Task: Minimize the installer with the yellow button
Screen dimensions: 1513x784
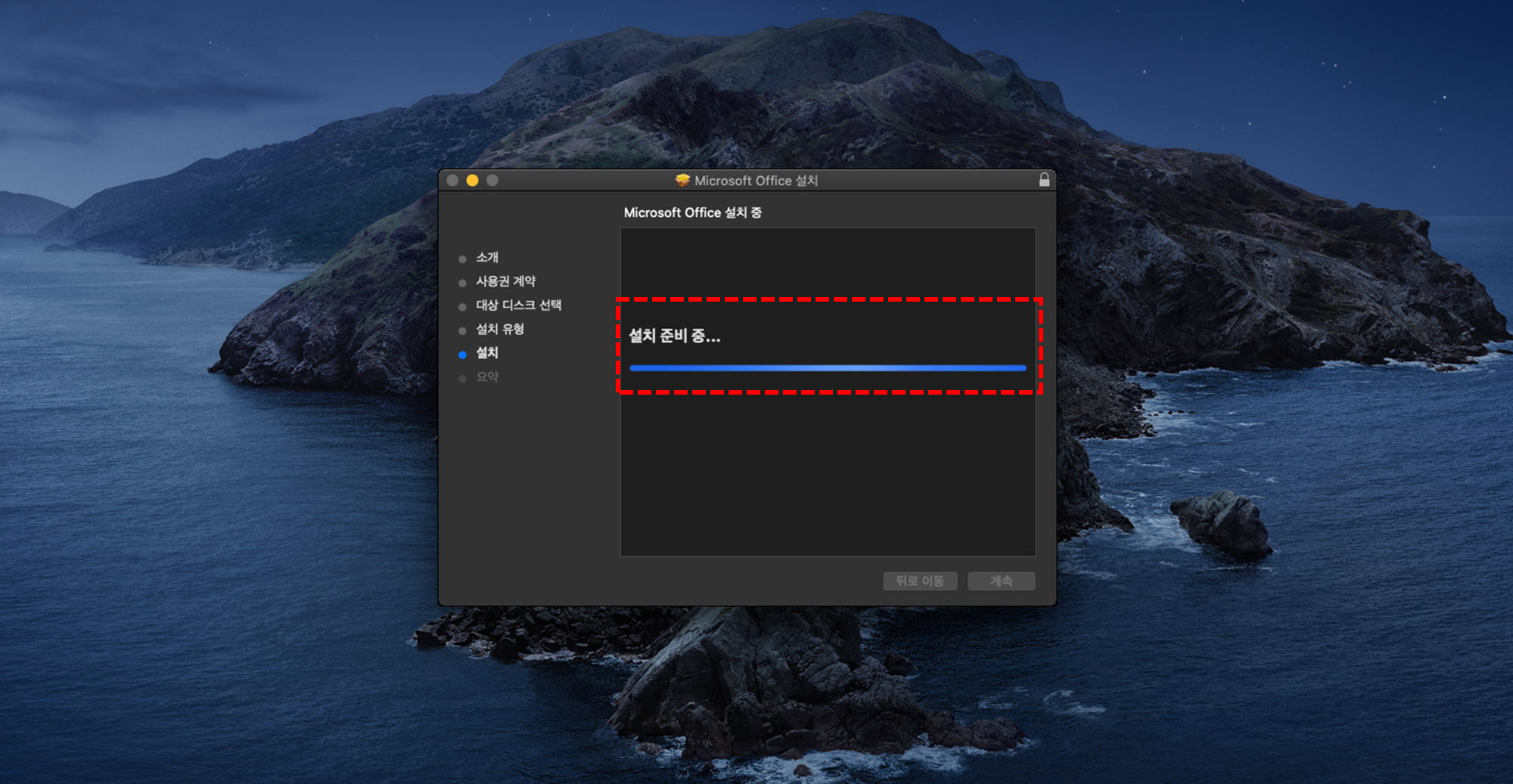Action: click(472, 180)
